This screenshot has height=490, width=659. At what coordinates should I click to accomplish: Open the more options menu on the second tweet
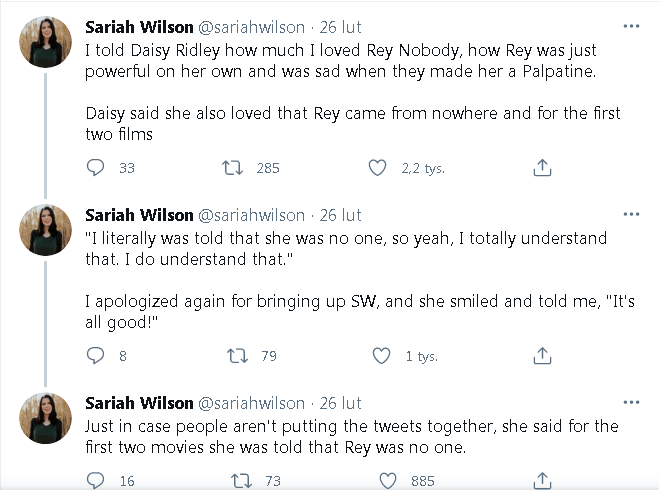click(630, 214)
